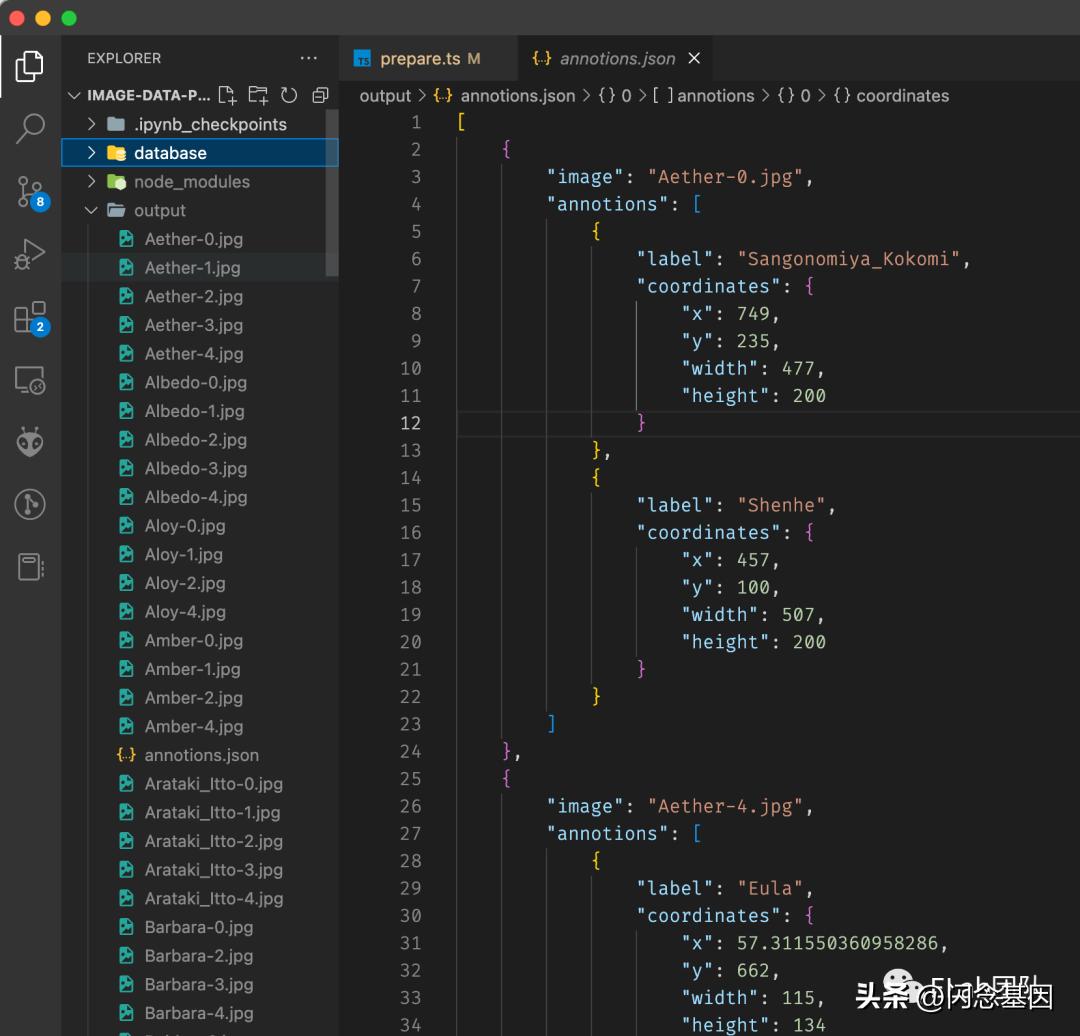Open the Extensions view icon
Image resolution: width=1080 pixels, height=1036 pixels.
(30, 318)
